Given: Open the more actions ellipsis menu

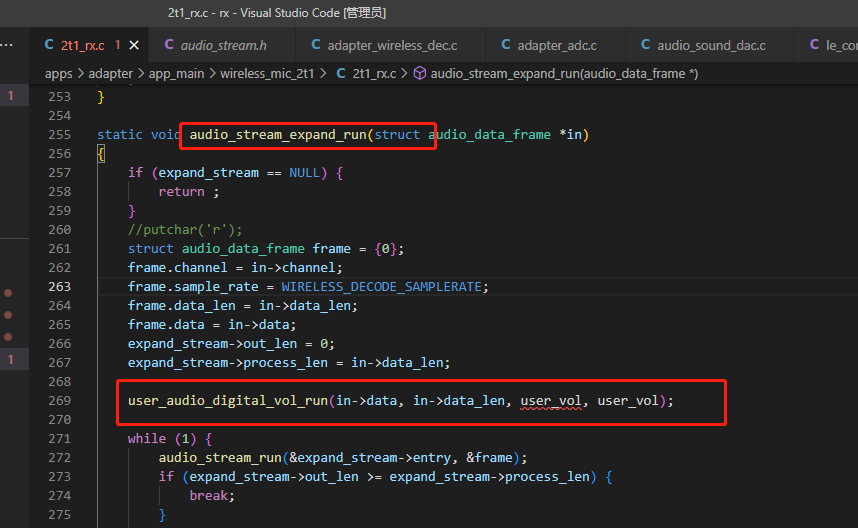Looking at the screenshot, I should click(x=7, y=45).
